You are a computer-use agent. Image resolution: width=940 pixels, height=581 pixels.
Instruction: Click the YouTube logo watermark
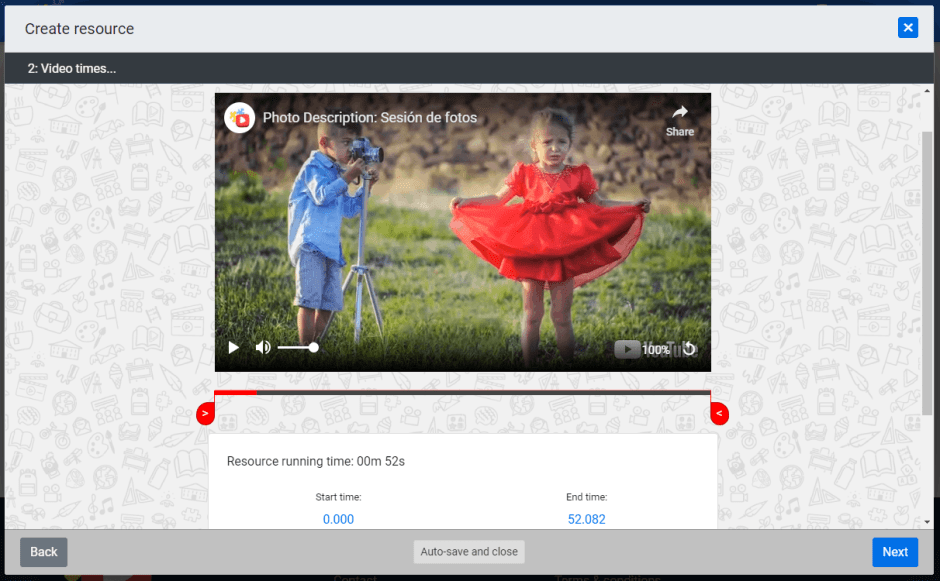click(627, 349)
